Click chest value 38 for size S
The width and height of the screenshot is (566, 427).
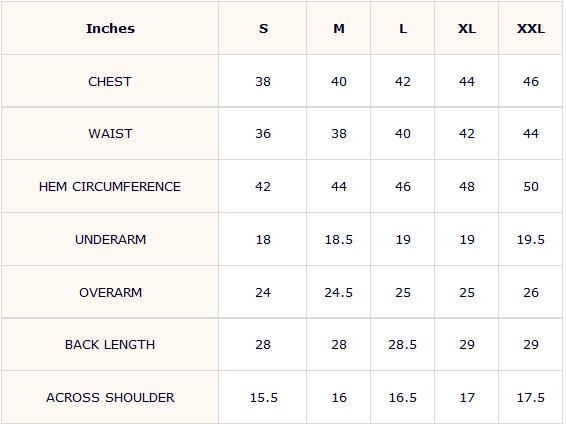tap(263, 82)
